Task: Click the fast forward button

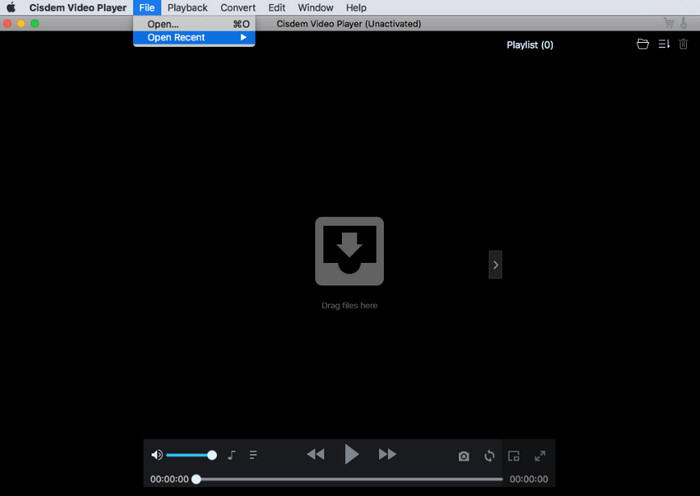Action: [387, 454]
